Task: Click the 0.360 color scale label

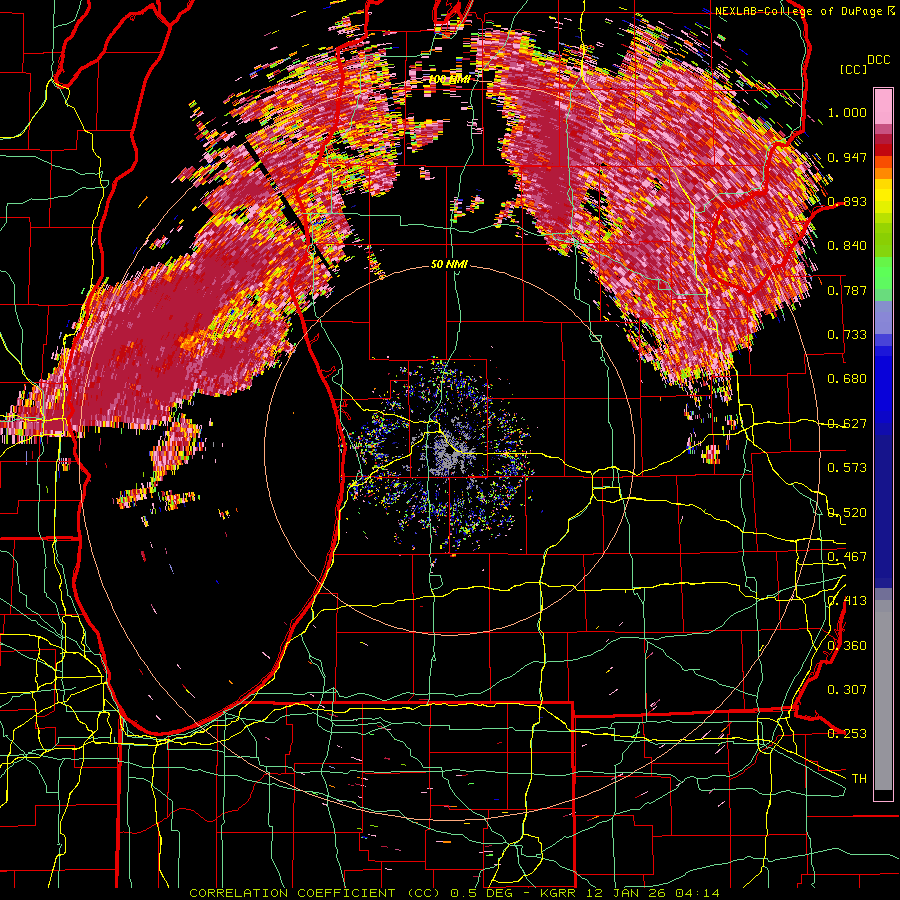Action: click(847, 646)
